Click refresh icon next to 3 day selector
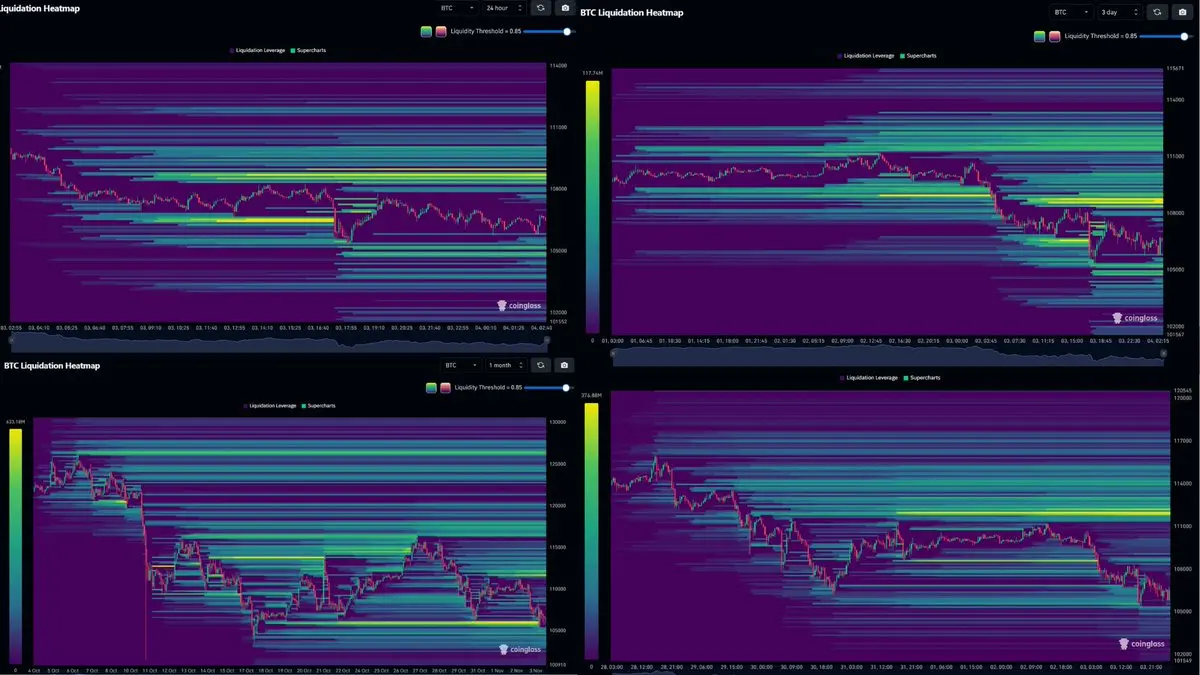Screen dimensions: 1200x675 pos(1157,12)
